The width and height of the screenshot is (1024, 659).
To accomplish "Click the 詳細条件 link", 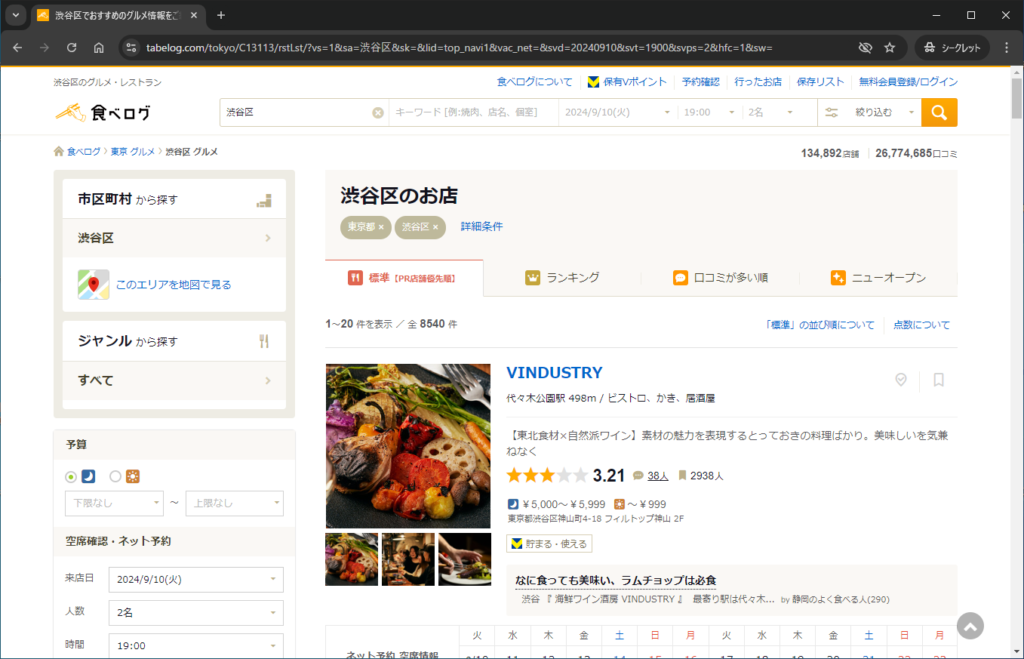I will (481, 227).
